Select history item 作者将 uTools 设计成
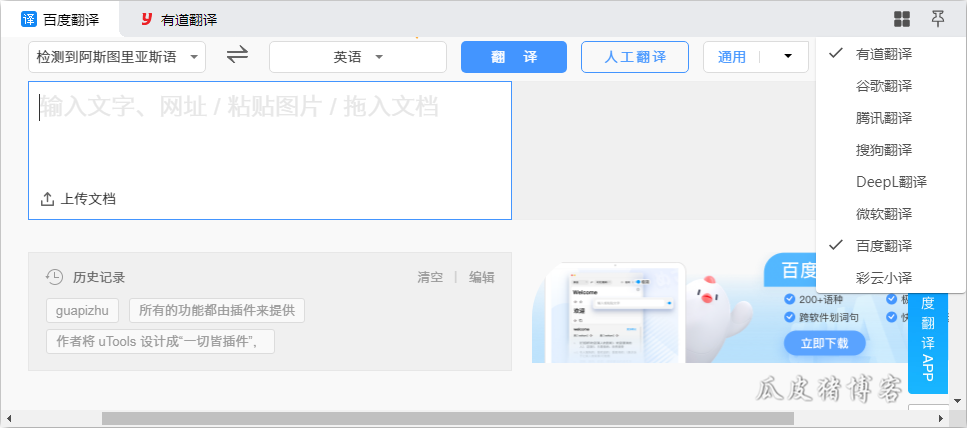 [160, 342]
